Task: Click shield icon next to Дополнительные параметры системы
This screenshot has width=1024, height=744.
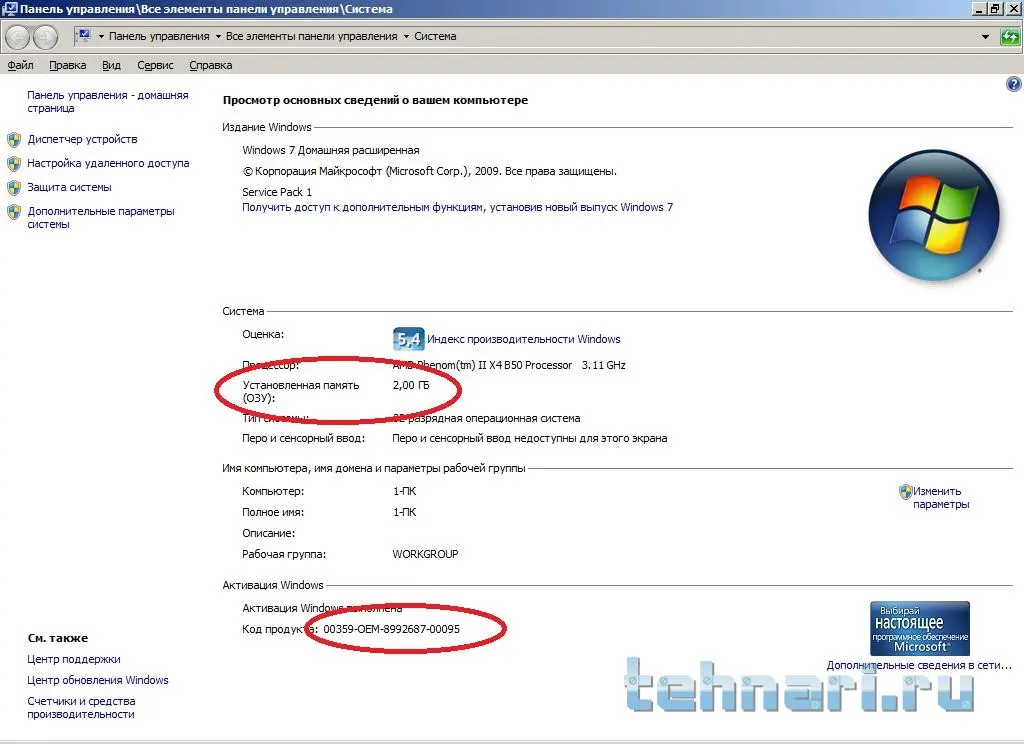Action: click(14, 212)
